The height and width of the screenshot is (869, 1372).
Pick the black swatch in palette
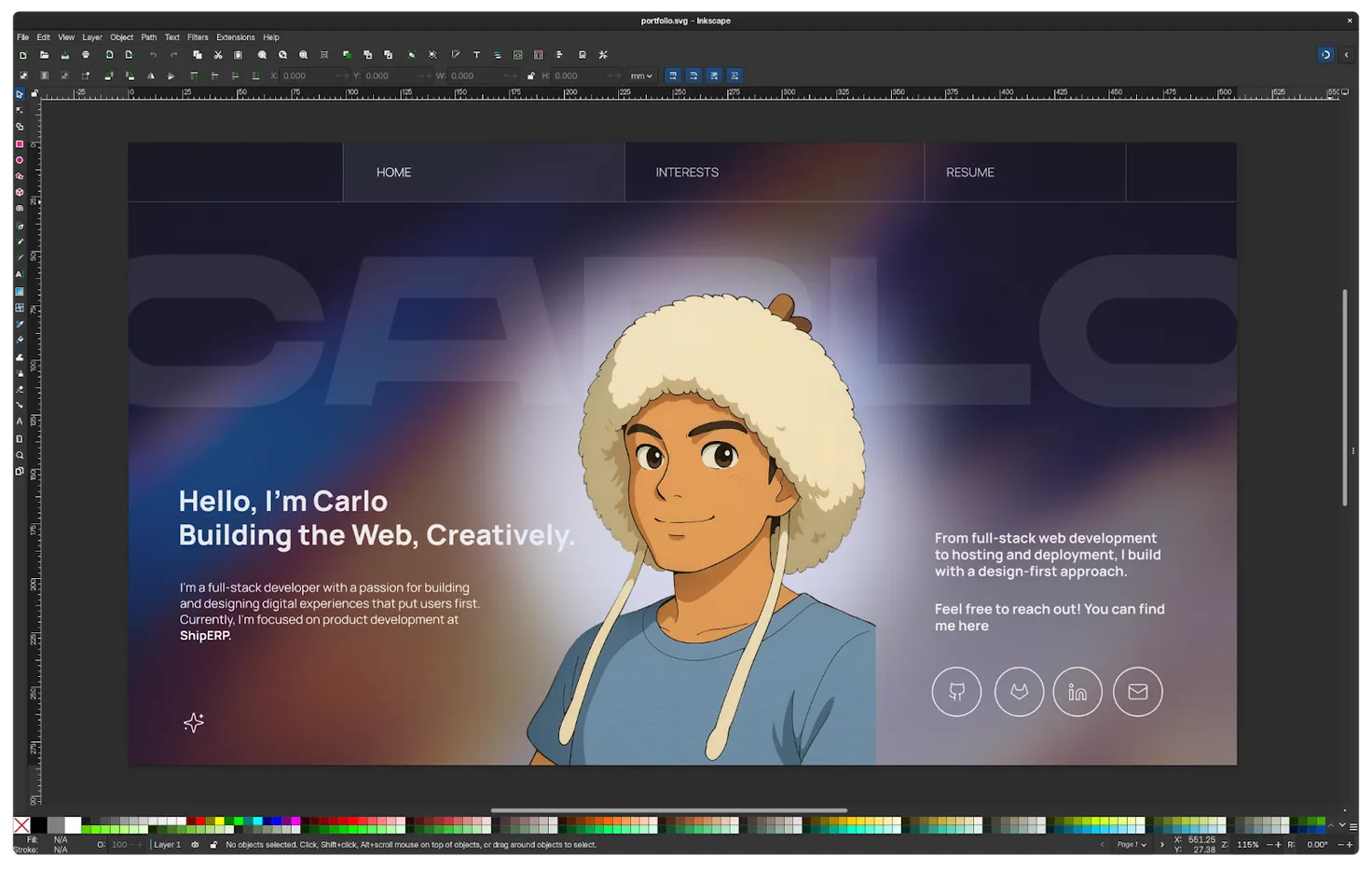pos(39,825)
